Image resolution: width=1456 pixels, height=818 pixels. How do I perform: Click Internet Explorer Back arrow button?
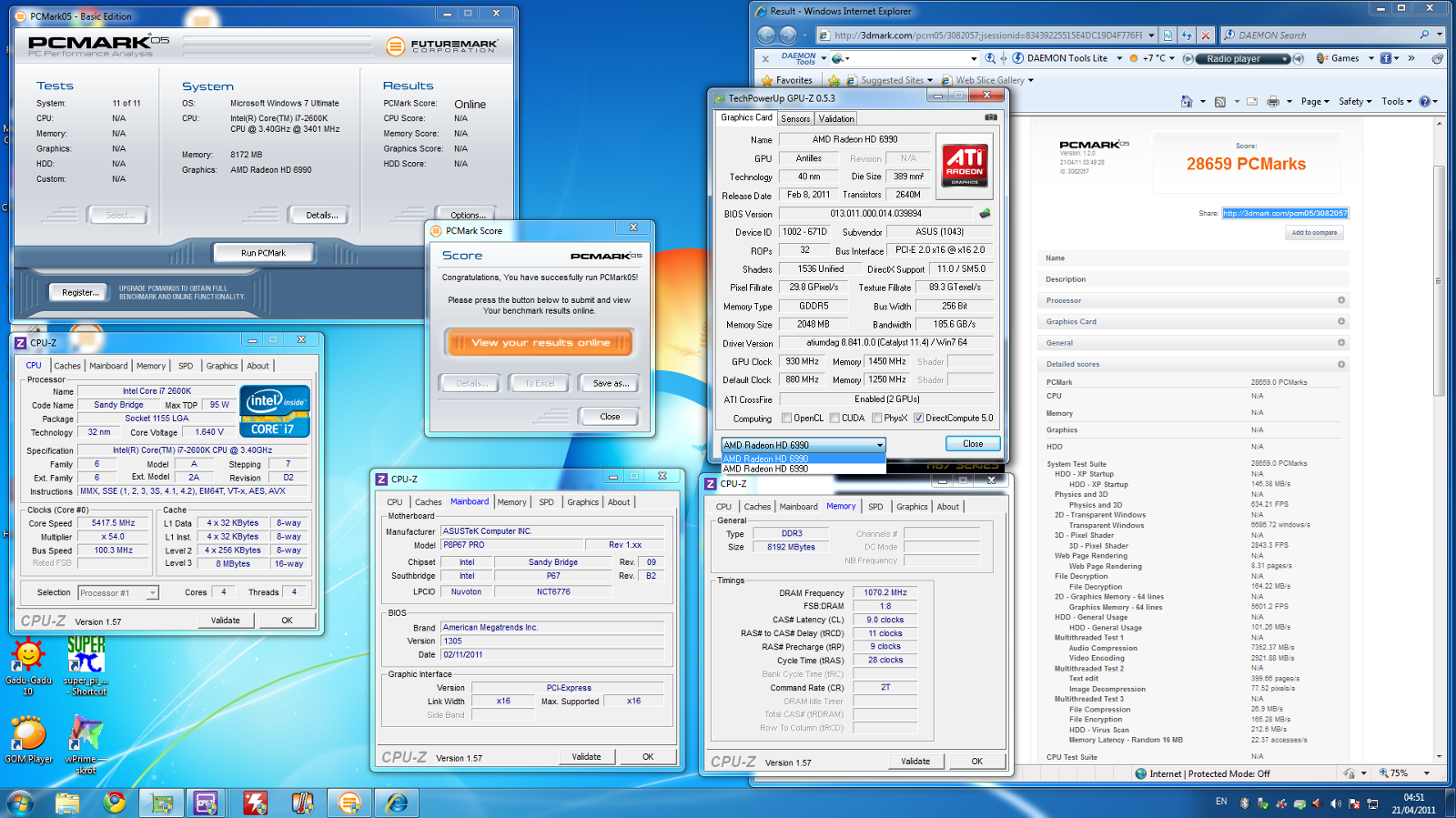tap(766, 35)
